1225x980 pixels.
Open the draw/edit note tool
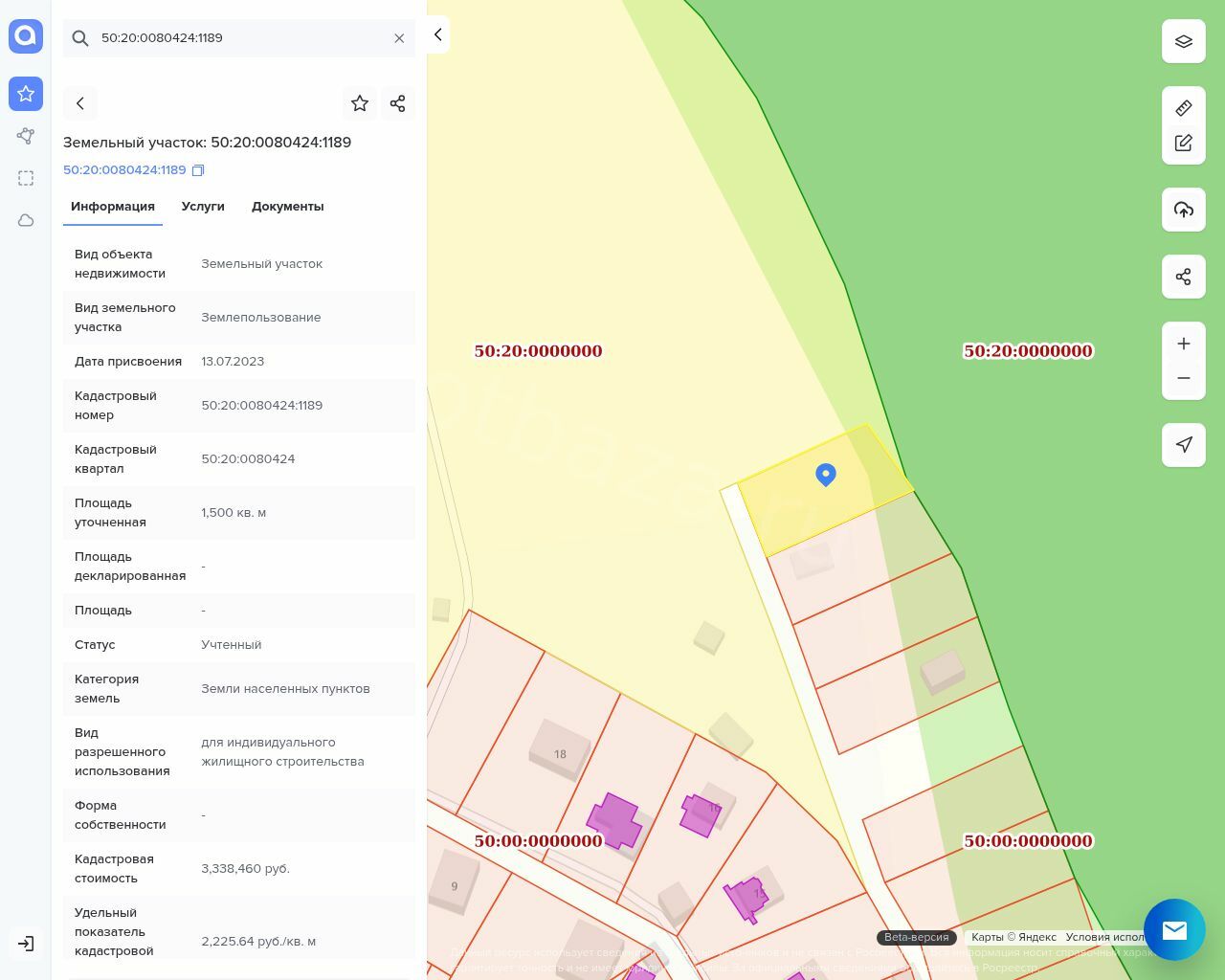(x=1183, y=143)
